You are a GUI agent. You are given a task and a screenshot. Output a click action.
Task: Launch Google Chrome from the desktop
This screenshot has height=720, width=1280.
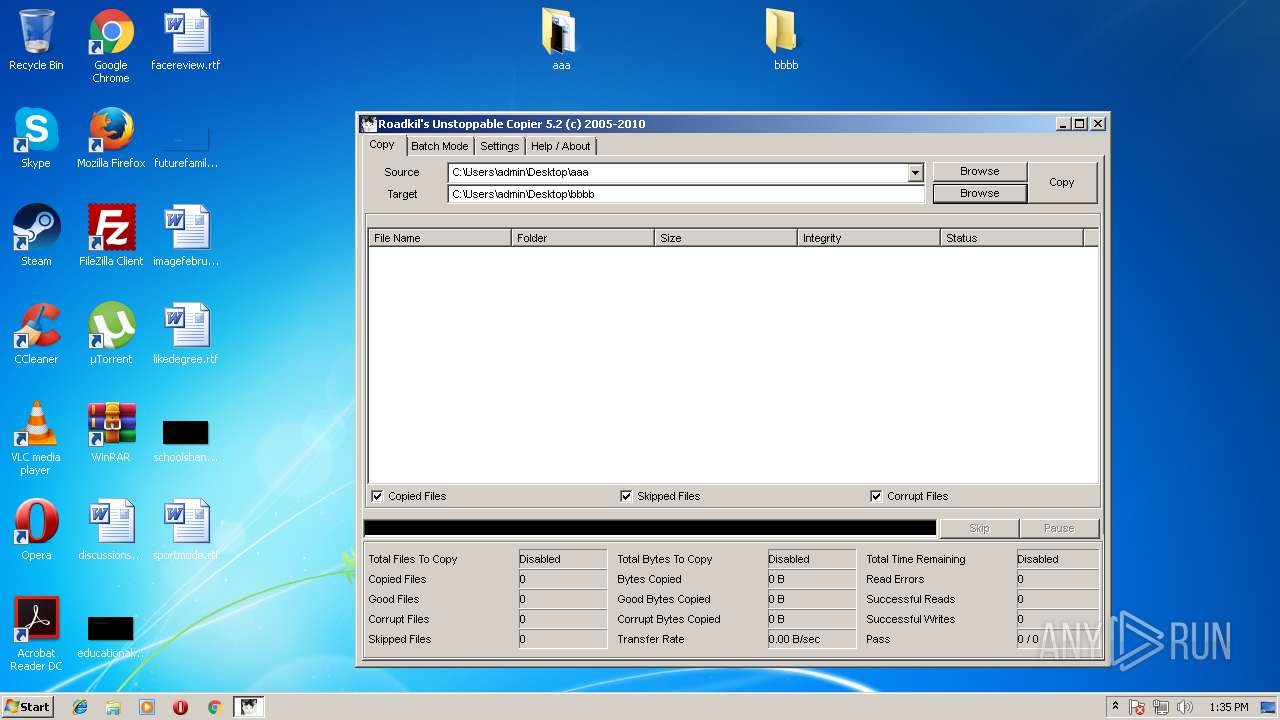tap(111, 46)
